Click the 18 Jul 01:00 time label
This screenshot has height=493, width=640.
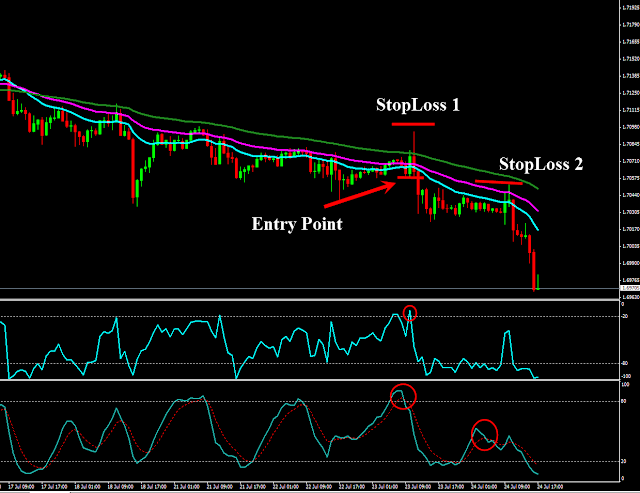(x=87, y=487)
